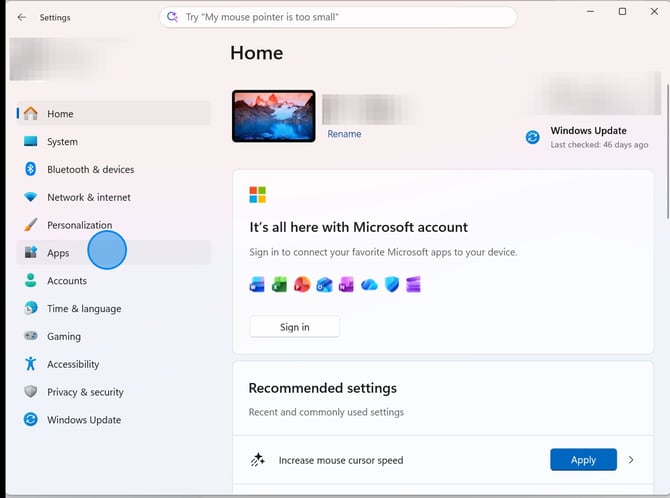Click the search box placeholder text
The image size is (670, 498).
262,17
